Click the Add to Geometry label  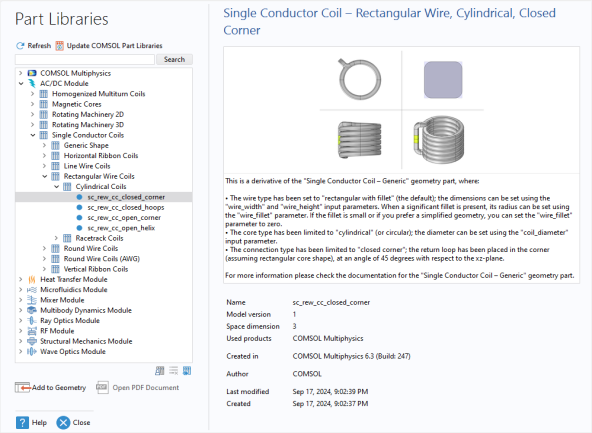click(x=59, y=387)
